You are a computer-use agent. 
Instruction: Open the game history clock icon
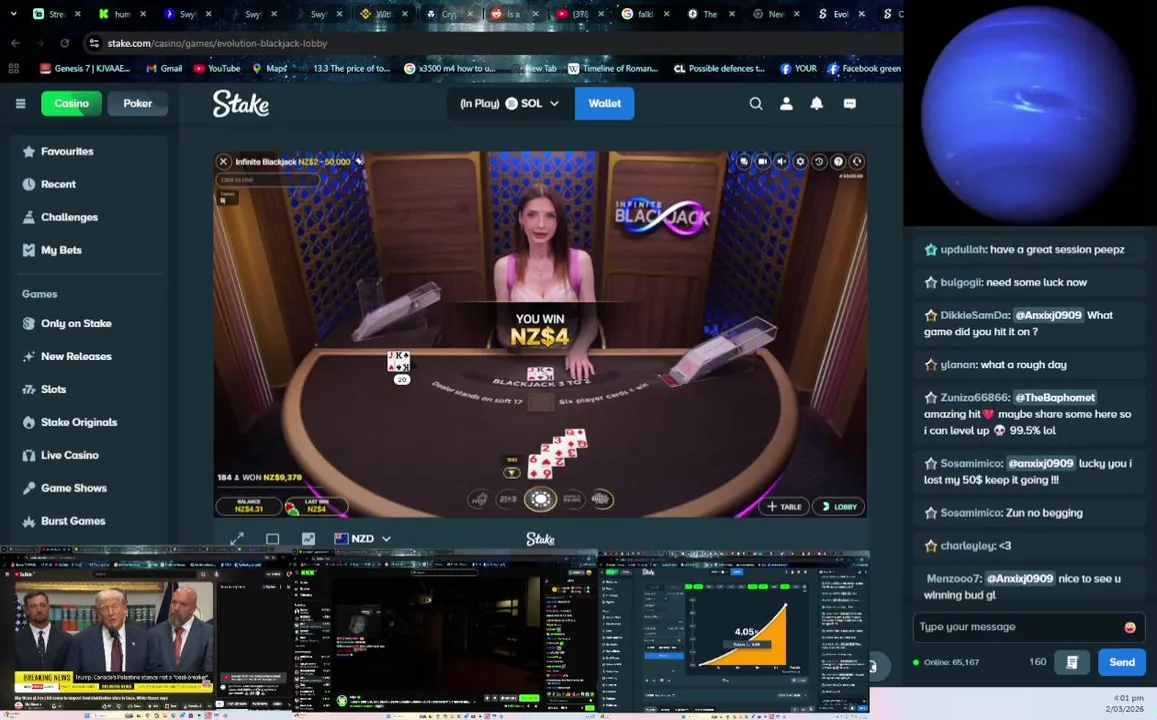[x=819, y=162]
